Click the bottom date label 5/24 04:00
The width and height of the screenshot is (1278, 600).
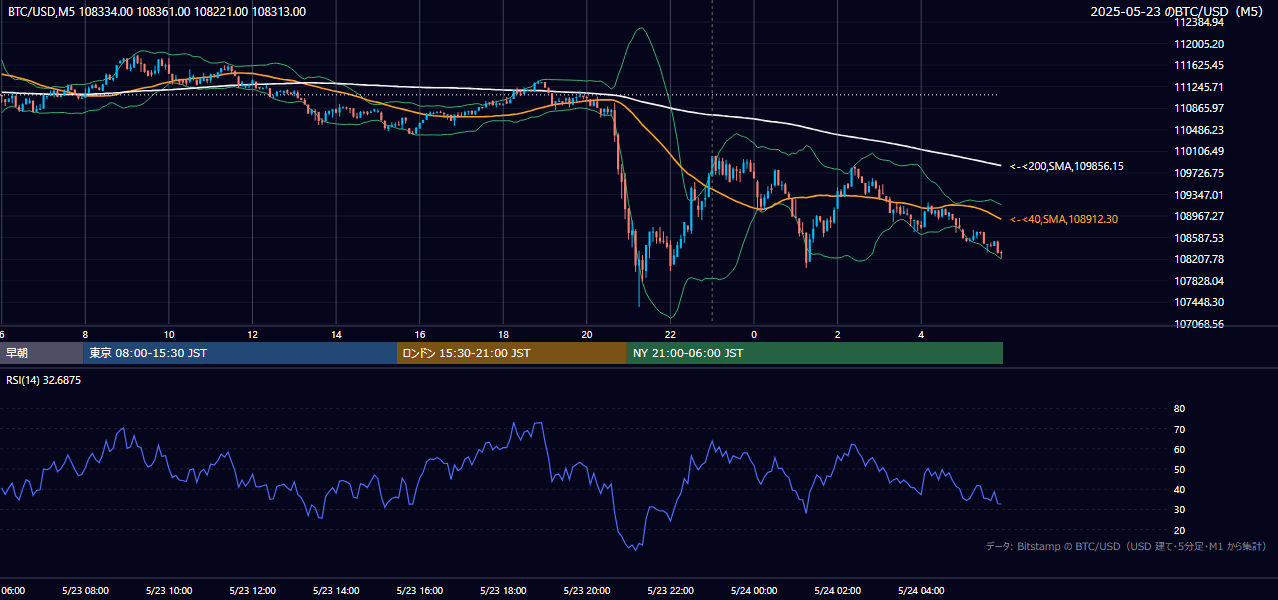coord(921,591)
